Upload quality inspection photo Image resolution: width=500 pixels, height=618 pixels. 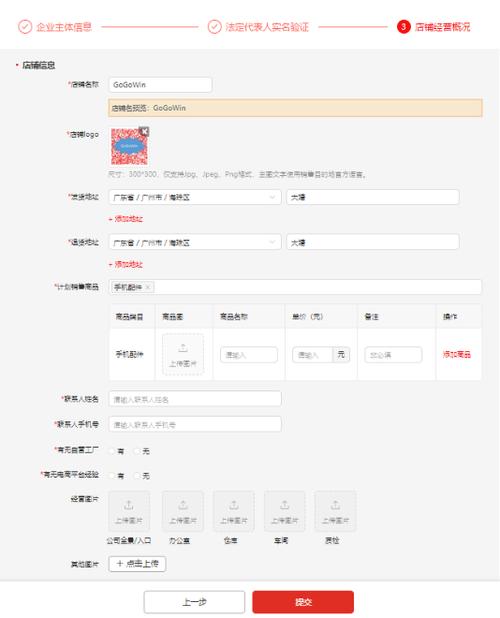(335, 511)
